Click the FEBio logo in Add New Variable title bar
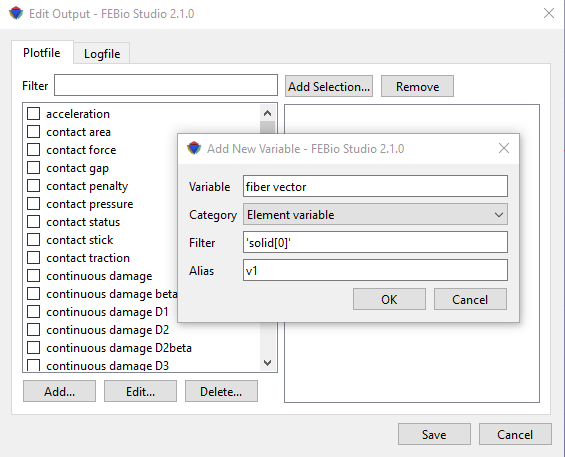 [194, 148]
